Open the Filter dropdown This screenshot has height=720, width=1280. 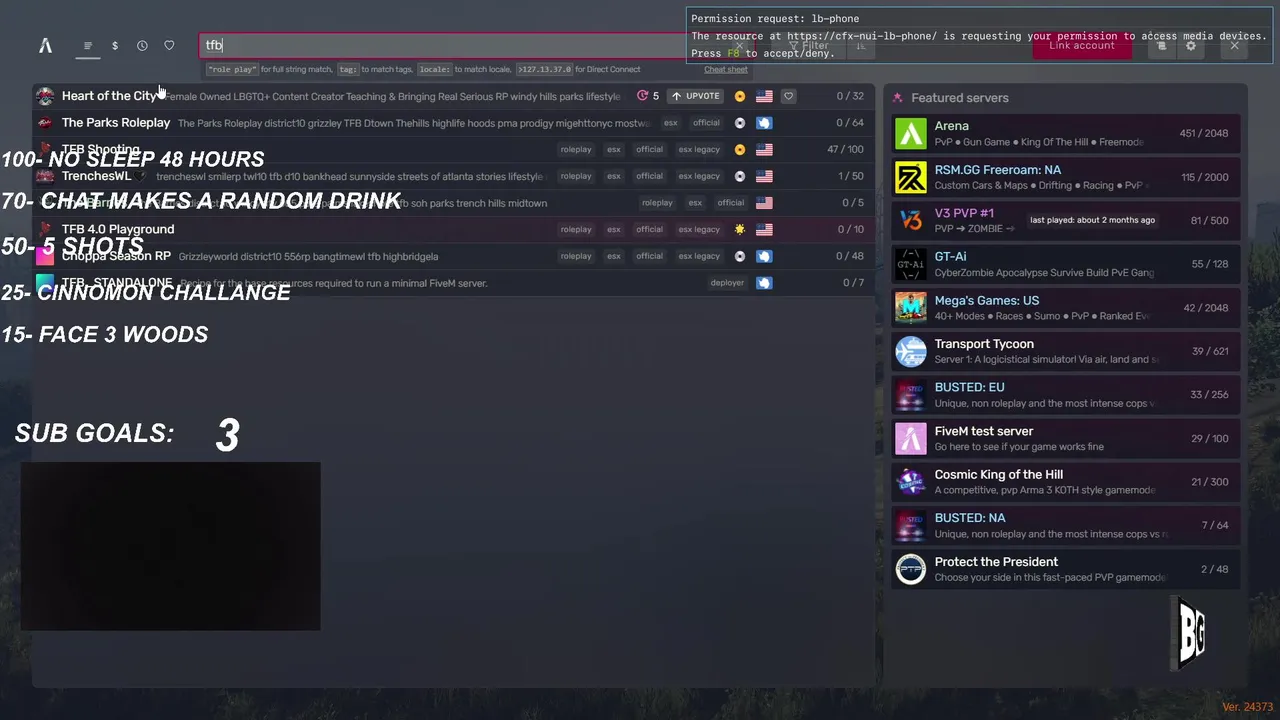(809, 45)
